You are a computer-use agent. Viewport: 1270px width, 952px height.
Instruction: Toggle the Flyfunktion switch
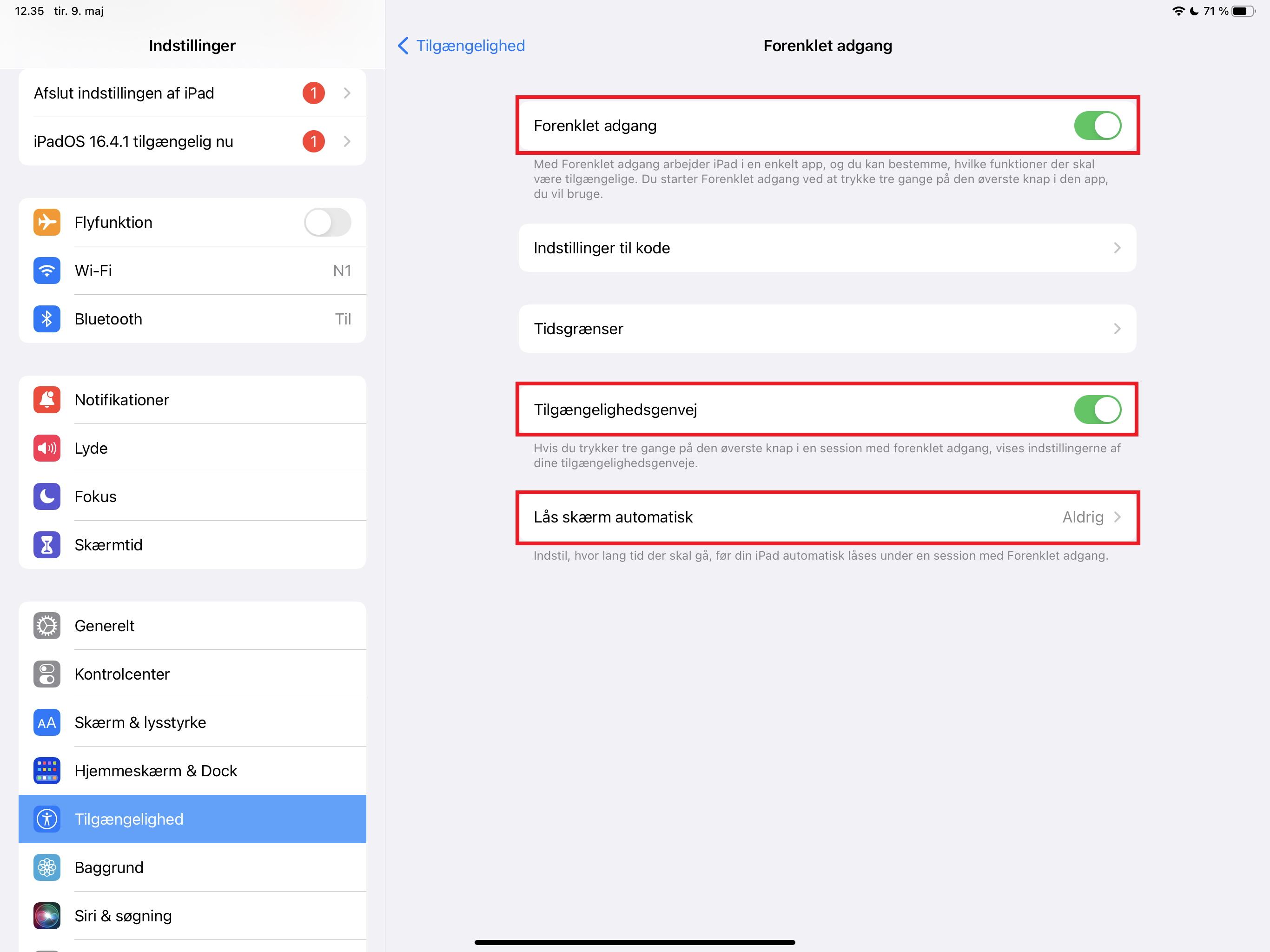tap(327, 222)
